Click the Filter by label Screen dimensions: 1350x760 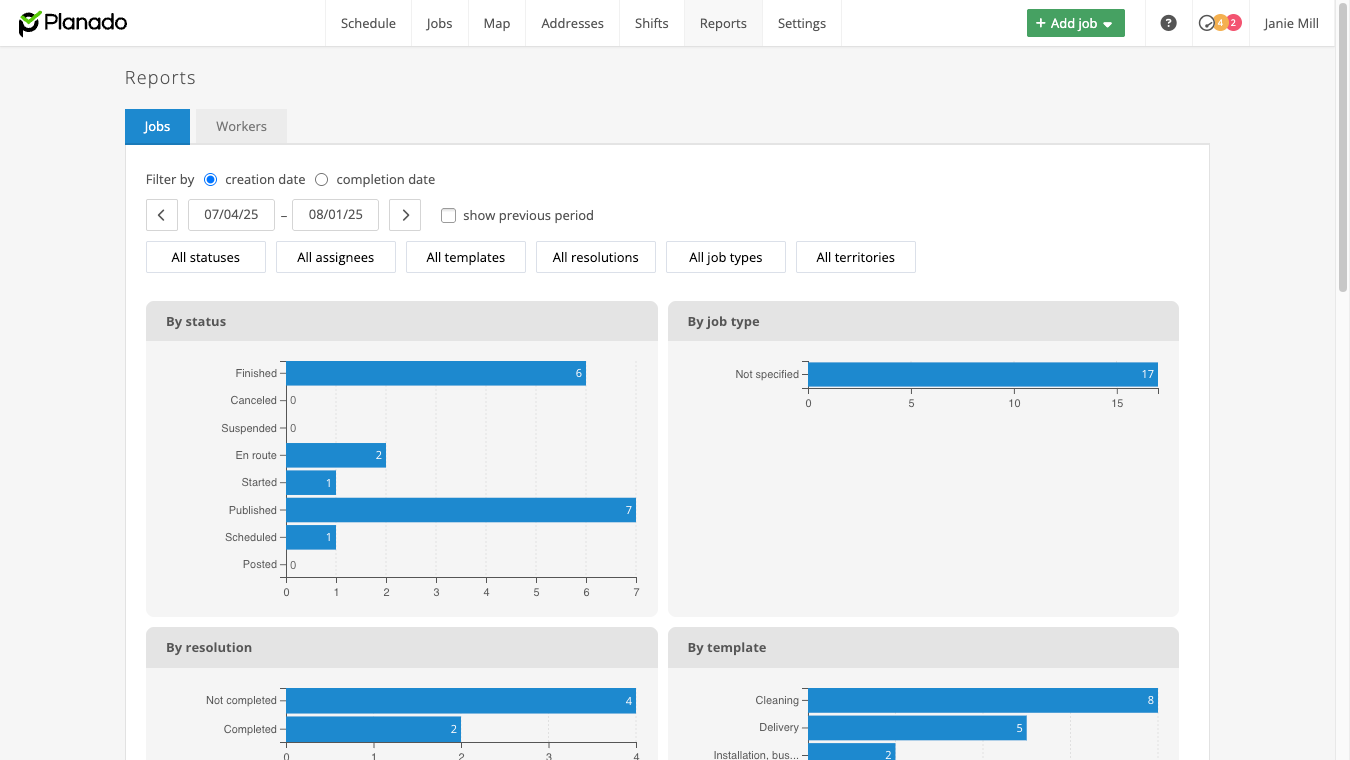pos(170,180)
